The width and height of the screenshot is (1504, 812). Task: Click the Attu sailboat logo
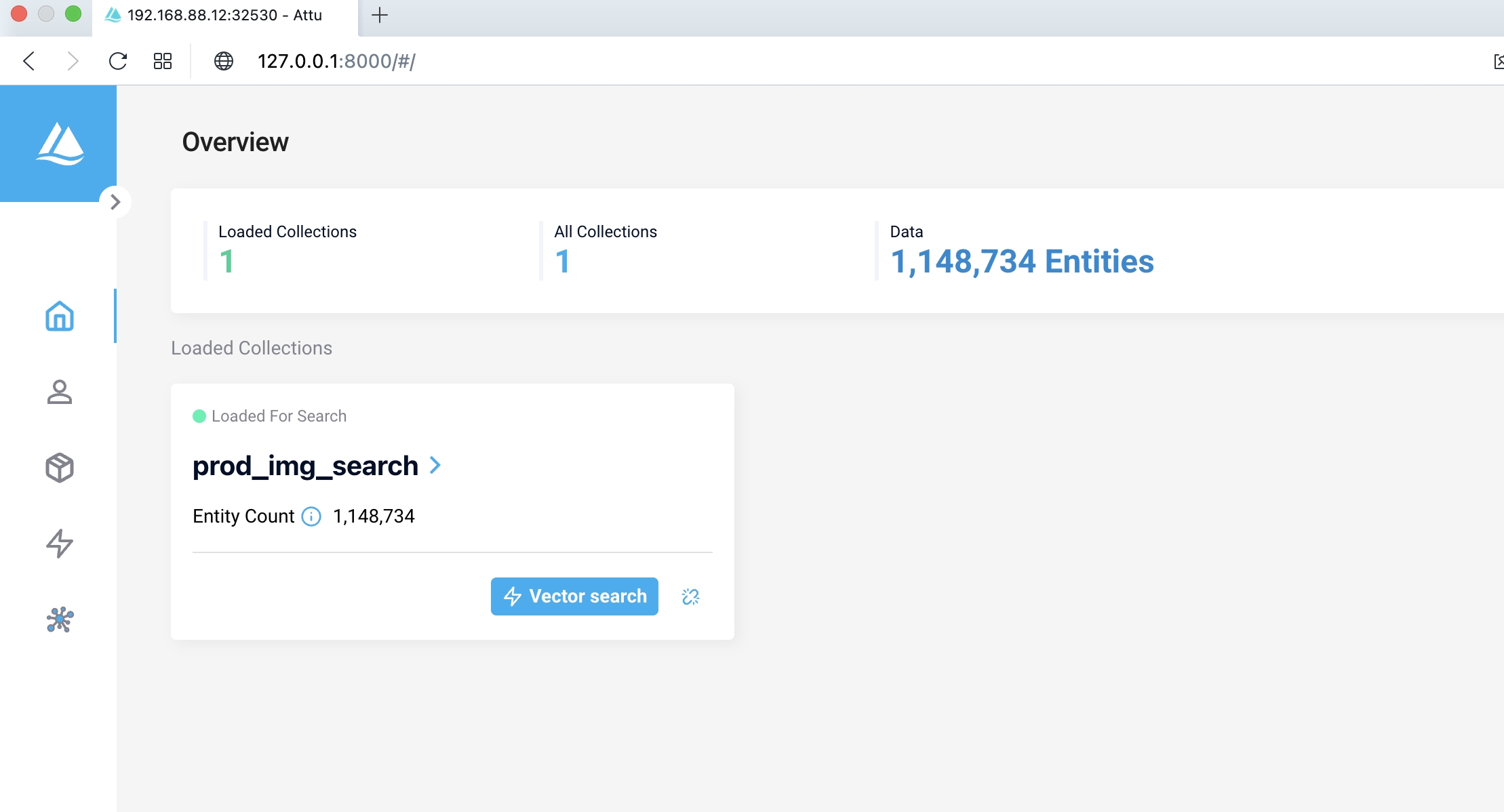click(x=60, y=144)
